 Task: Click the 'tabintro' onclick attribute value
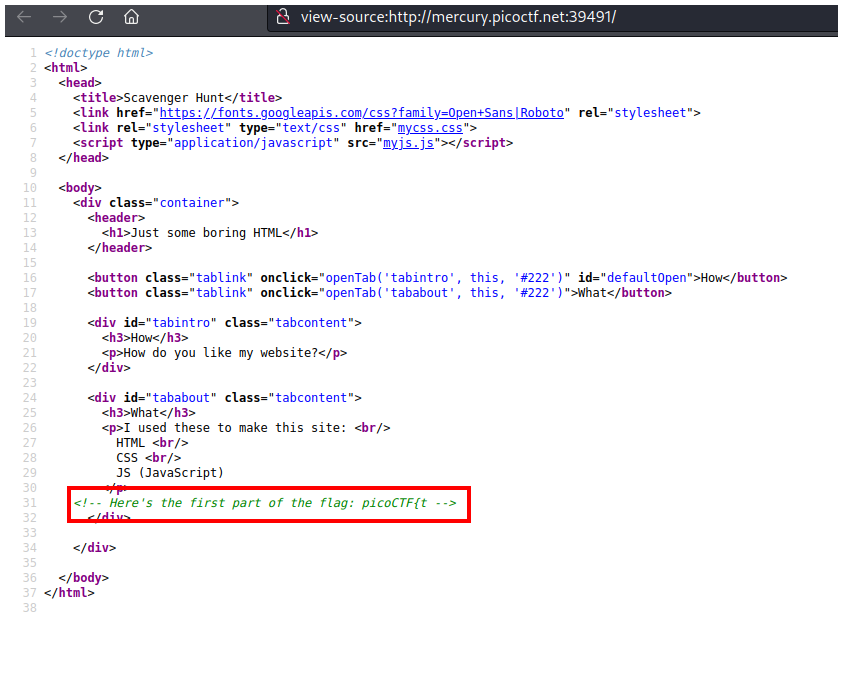445,278
